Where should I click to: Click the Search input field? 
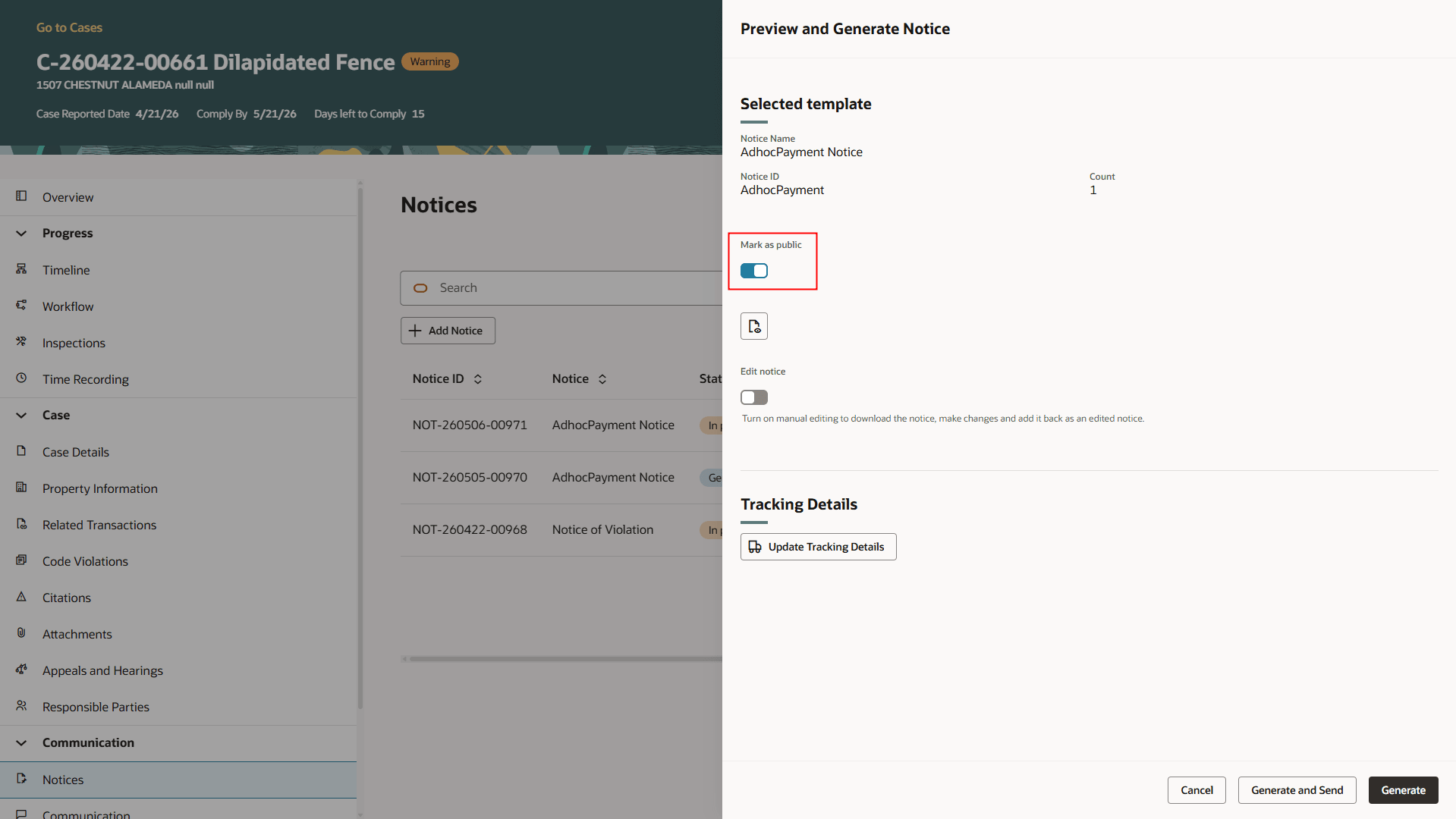click(561, 288)
